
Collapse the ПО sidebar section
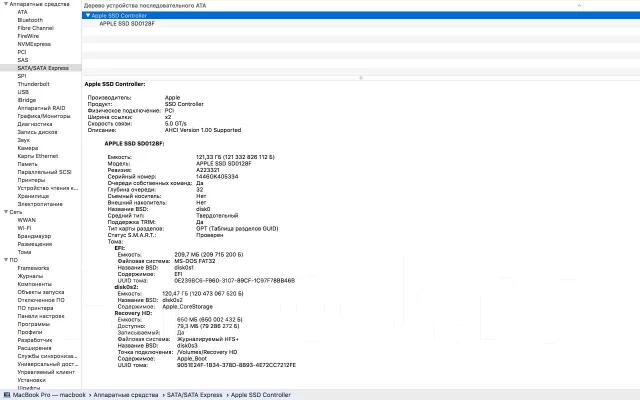coord(6,260)
